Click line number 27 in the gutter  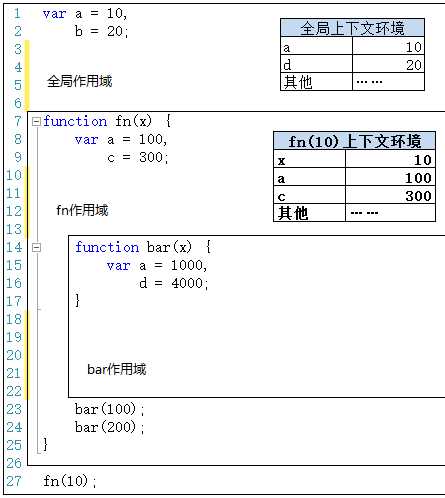coord(14,481)
